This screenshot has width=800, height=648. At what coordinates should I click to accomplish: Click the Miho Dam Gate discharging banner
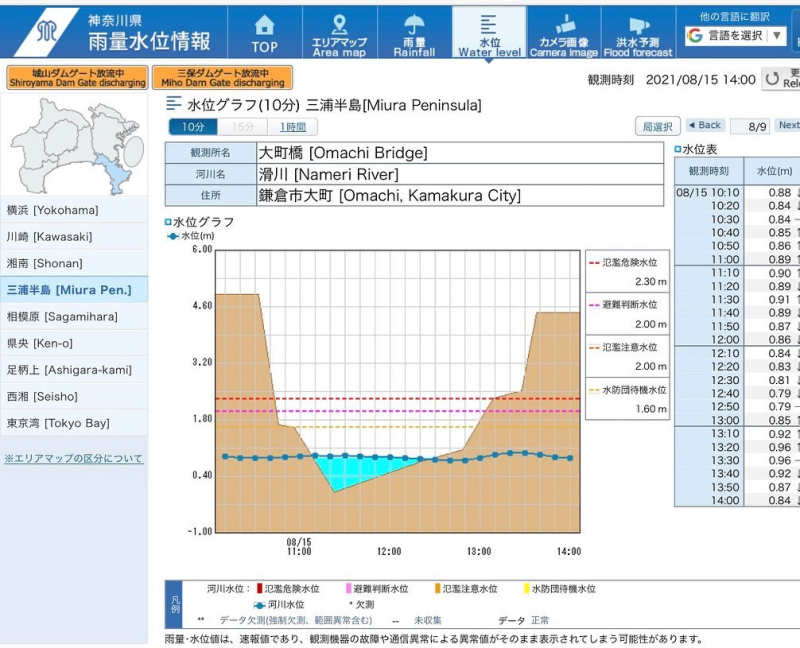pos(222,78)
